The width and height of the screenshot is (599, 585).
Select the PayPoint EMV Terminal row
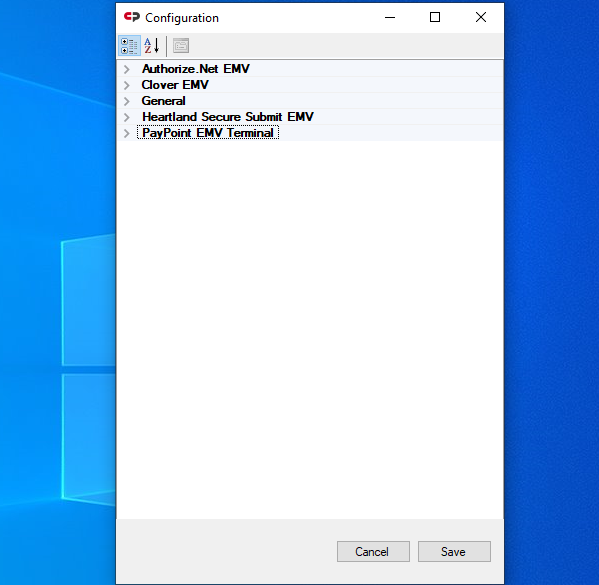tap(310, 133)
